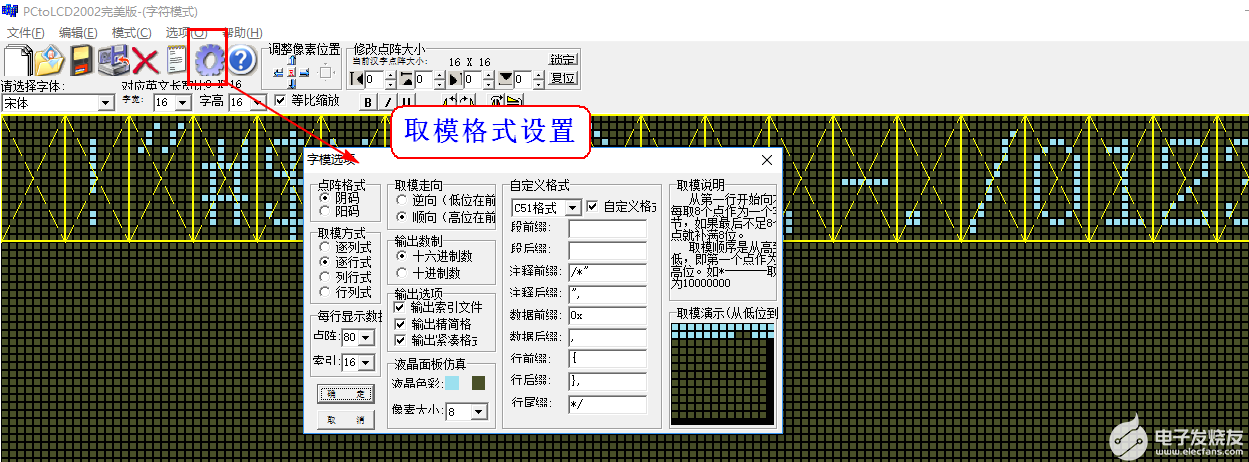This screenshot has width=1249, height=462.
Task: Click the 确定 button in dialog
Action: (345, 394)
